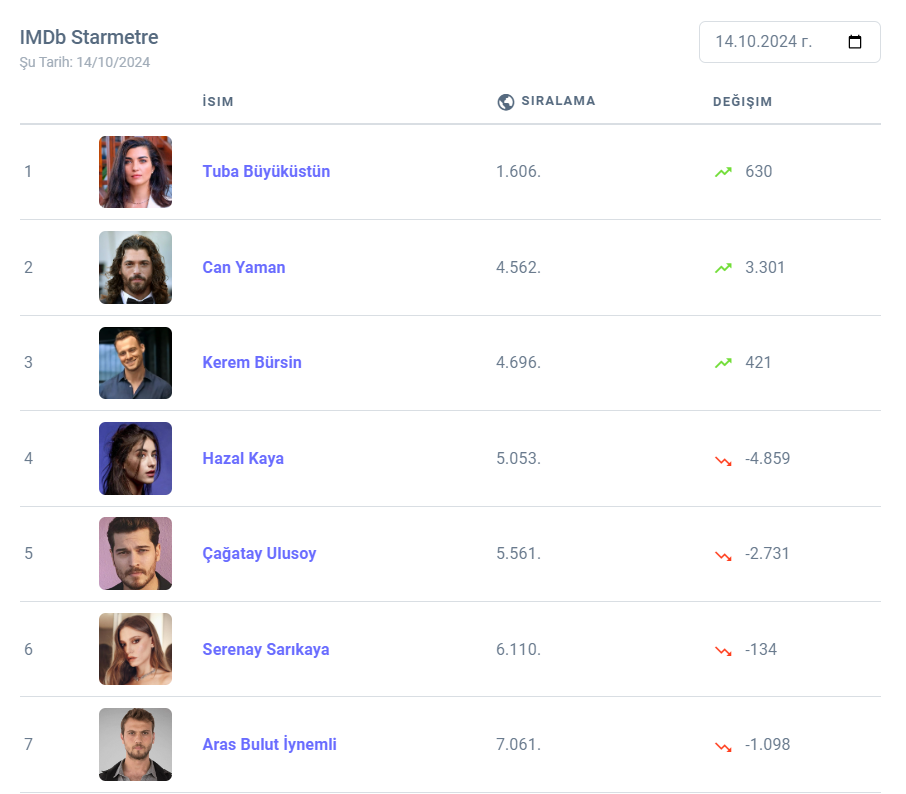Click the green upward trend icon for Tuba Büyüküstün
The width and height of the screenshot is (906, 794).
coord(723,172)
